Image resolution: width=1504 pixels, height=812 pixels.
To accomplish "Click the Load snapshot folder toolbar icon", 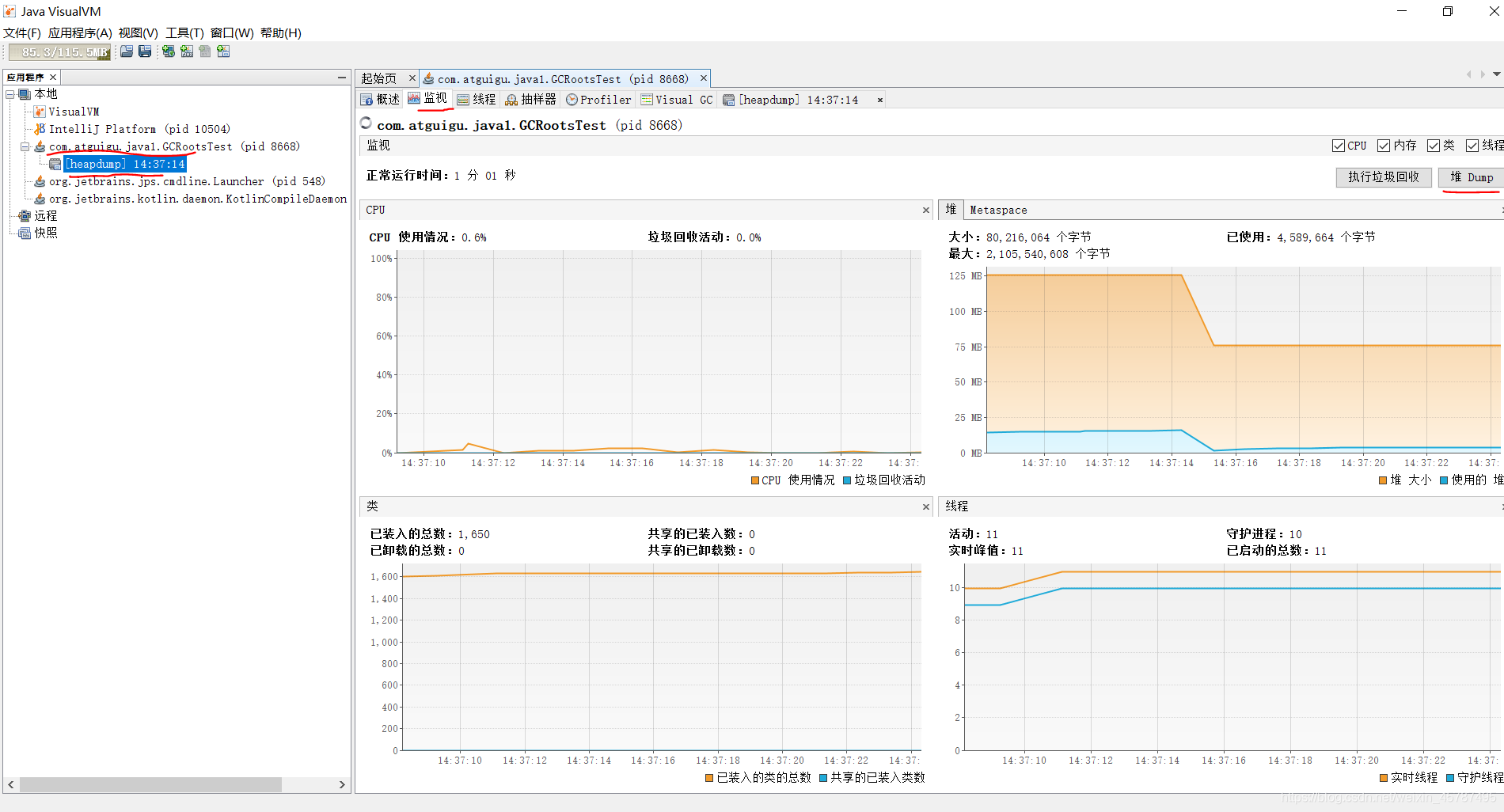I will [127, 51].
